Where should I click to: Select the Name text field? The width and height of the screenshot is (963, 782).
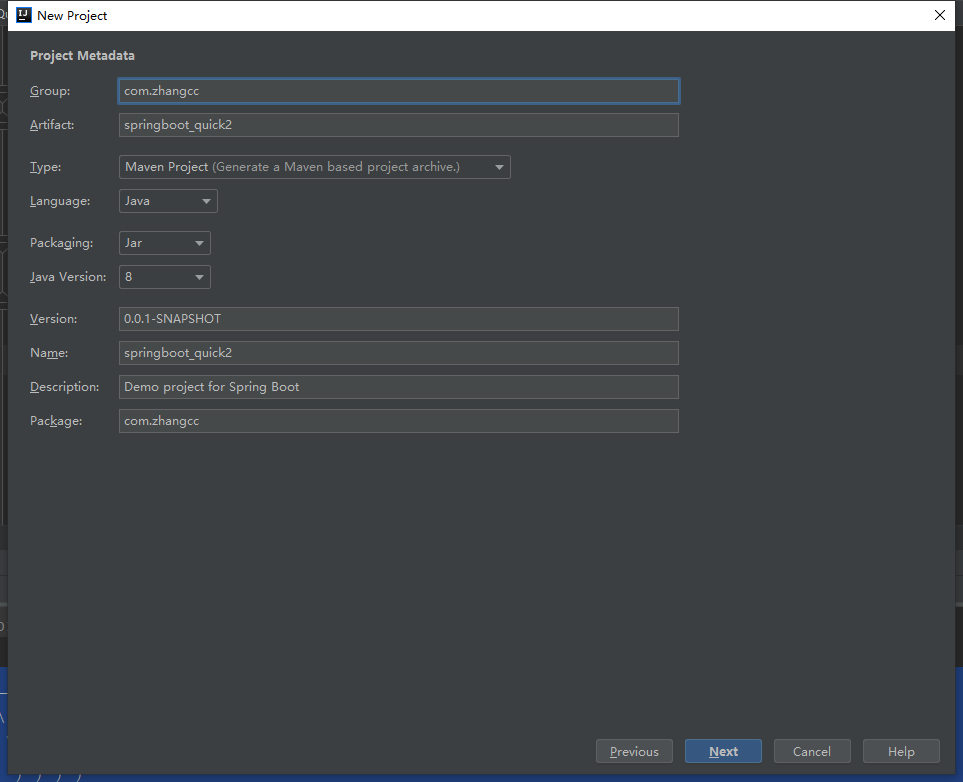tap(399, 353)
